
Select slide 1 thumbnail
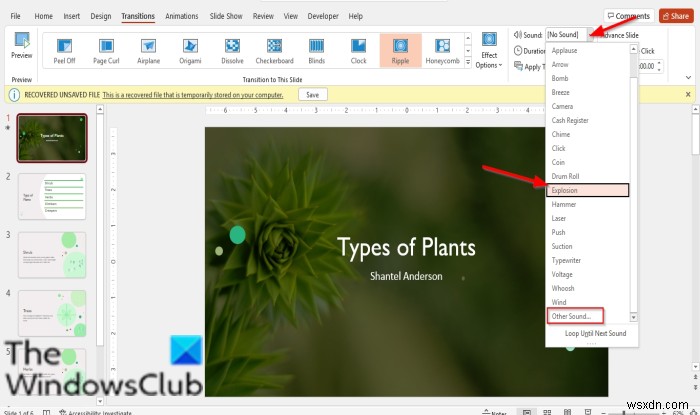(x=52, y=138)
